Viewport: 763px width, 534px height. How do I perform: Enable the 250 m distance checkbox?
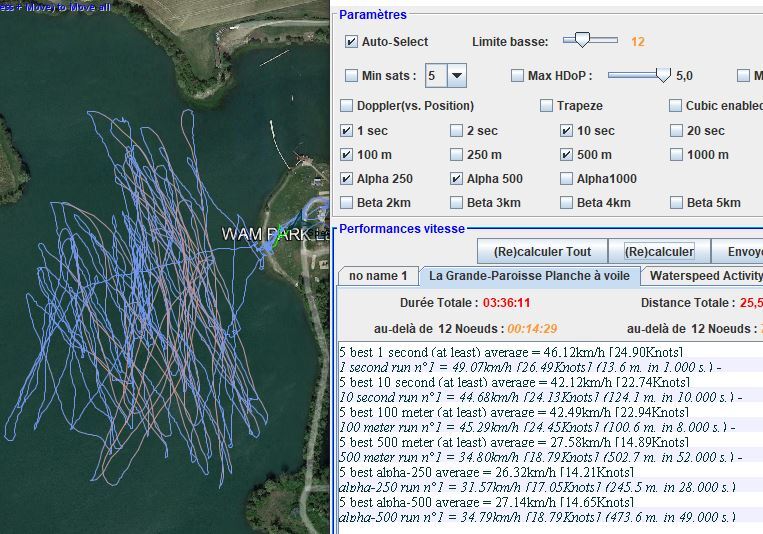pos(457,155)
